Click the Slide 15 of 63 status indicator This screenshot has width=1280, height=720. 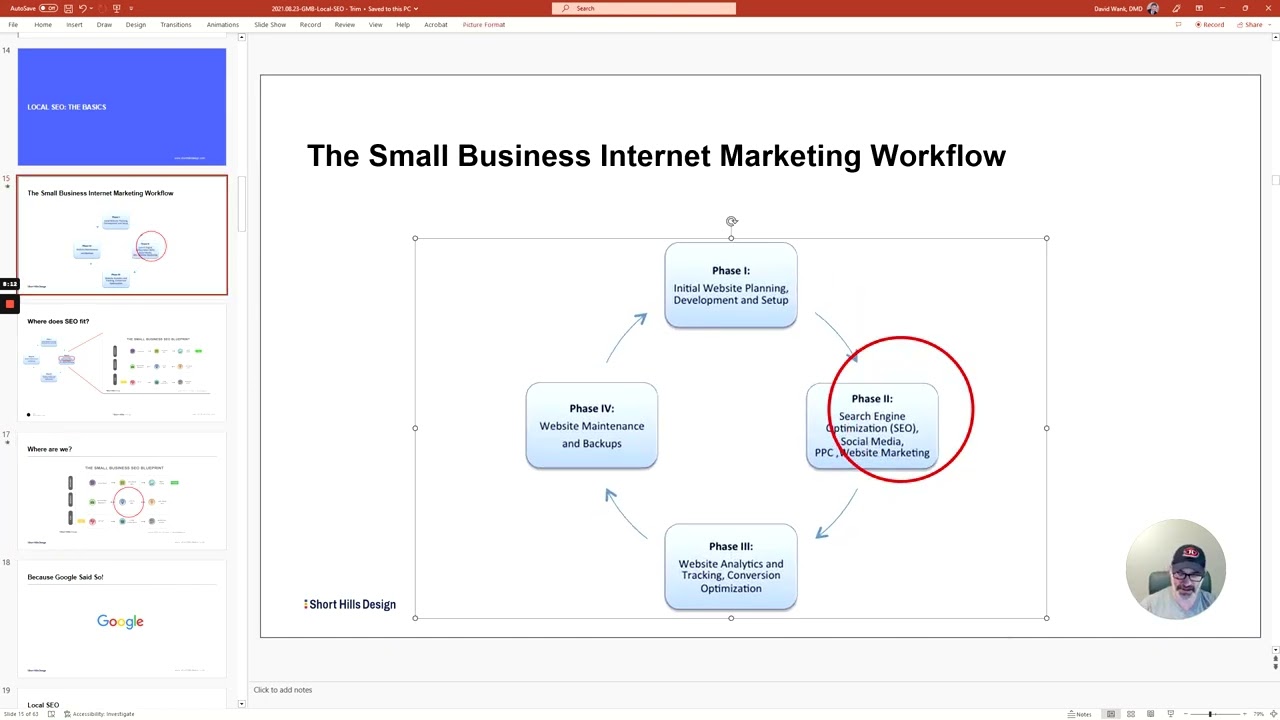point(22,714)
